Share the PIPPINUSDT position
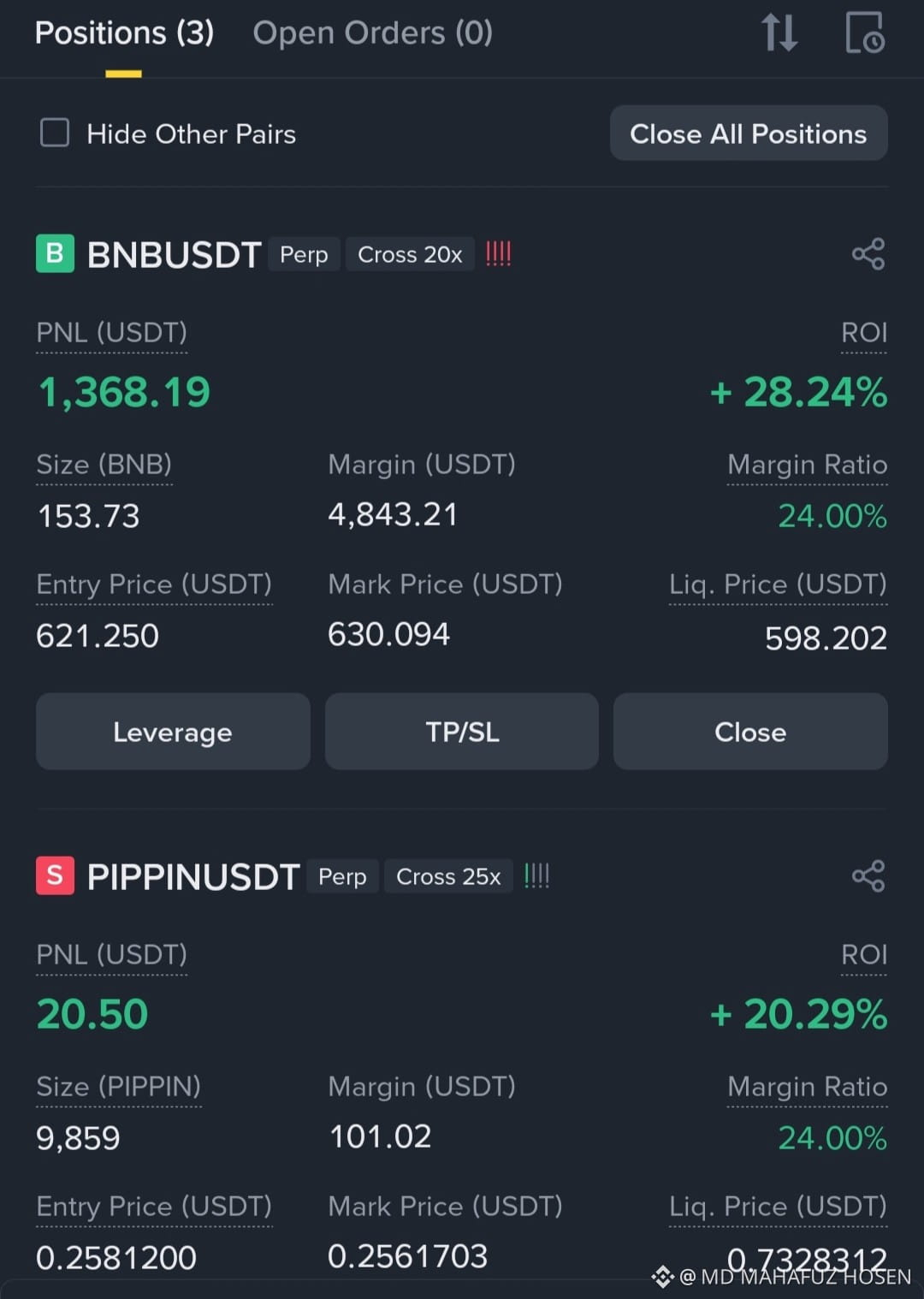Image resolution: width=924 pixels, height=1299 pixels. tap(868, 876)
